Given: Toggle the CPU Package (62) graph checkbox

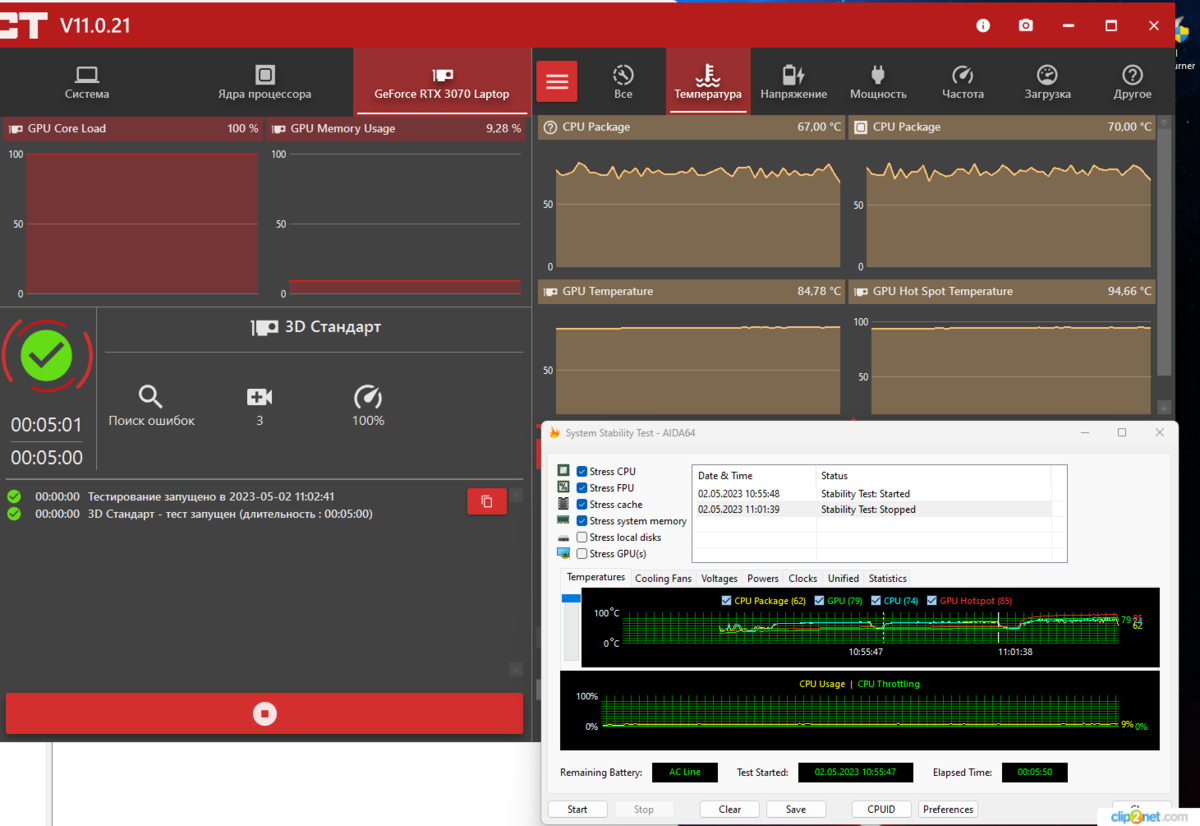Looking at the screenshot, I should [x=726, y=600].
